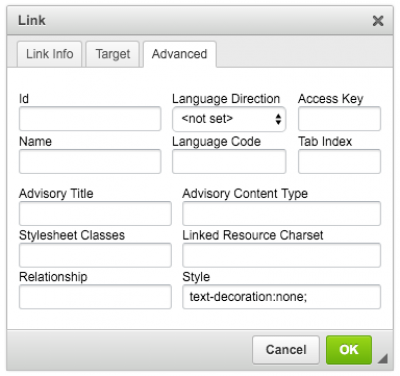Focus the Linked Resource Charset field

point(281,255)
